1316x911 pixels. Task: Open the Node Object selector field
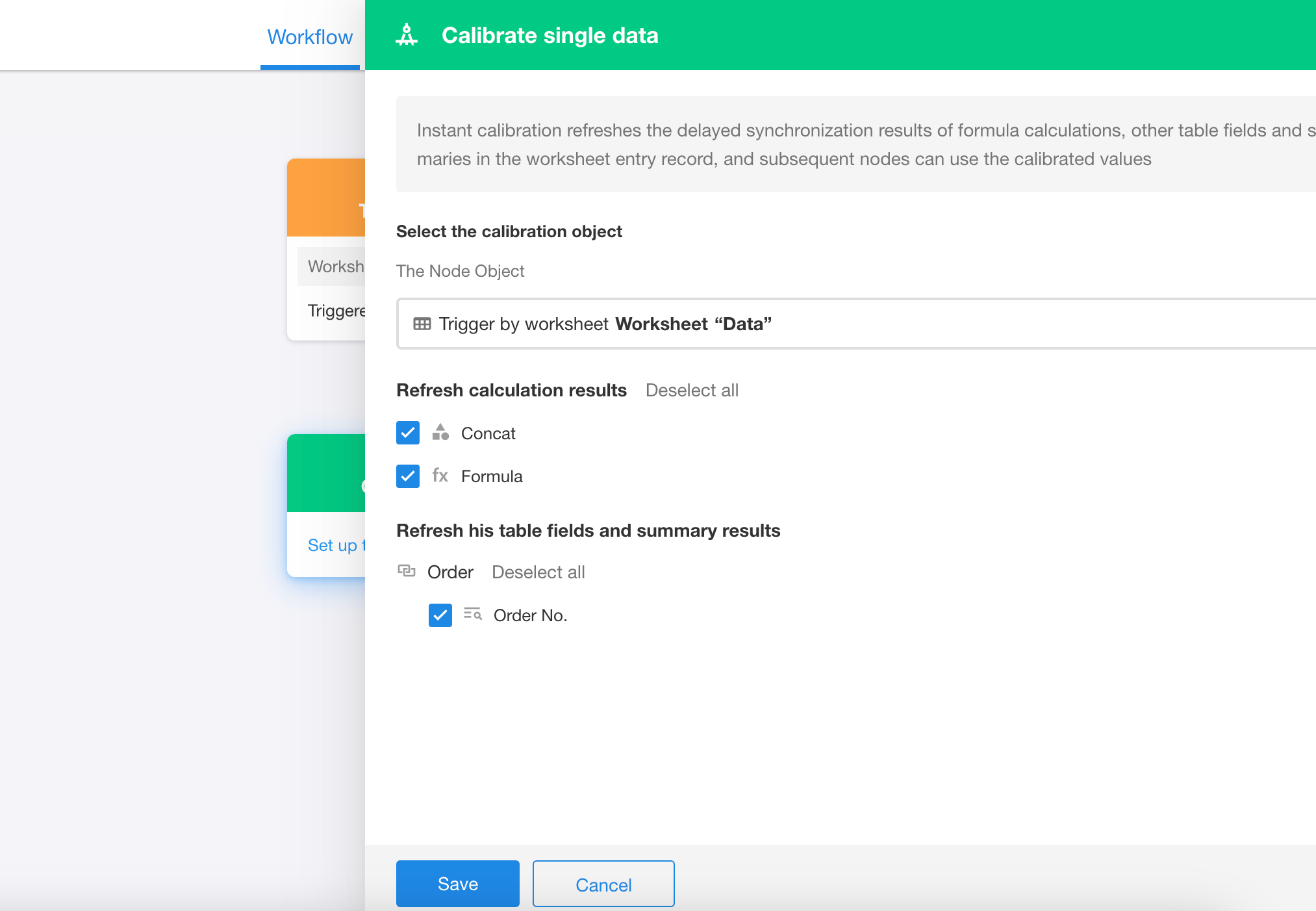[856, 324]
